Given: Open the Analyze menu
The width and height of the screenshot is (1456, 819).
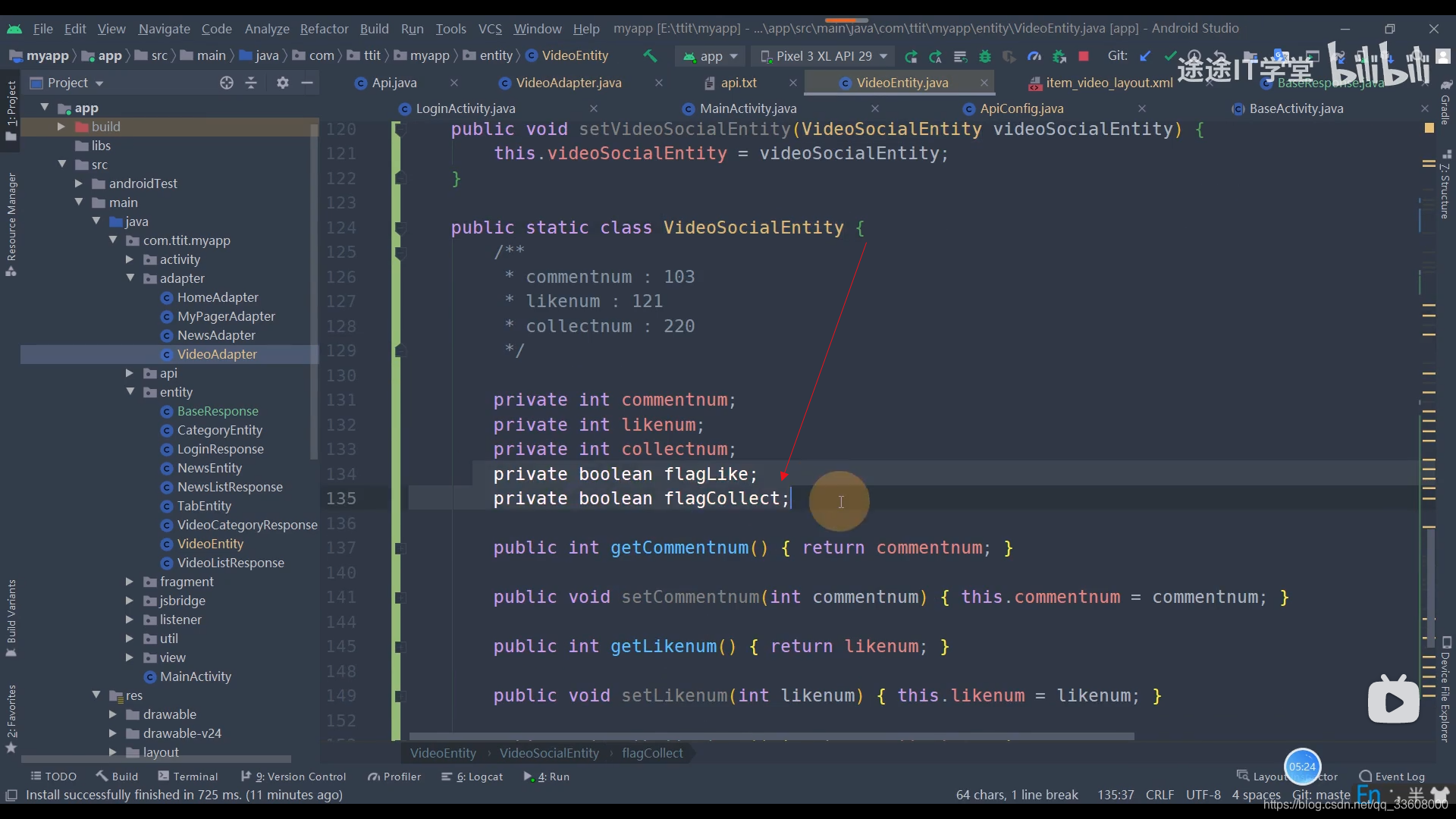Looking at the screenshot, I should point(267,29).
